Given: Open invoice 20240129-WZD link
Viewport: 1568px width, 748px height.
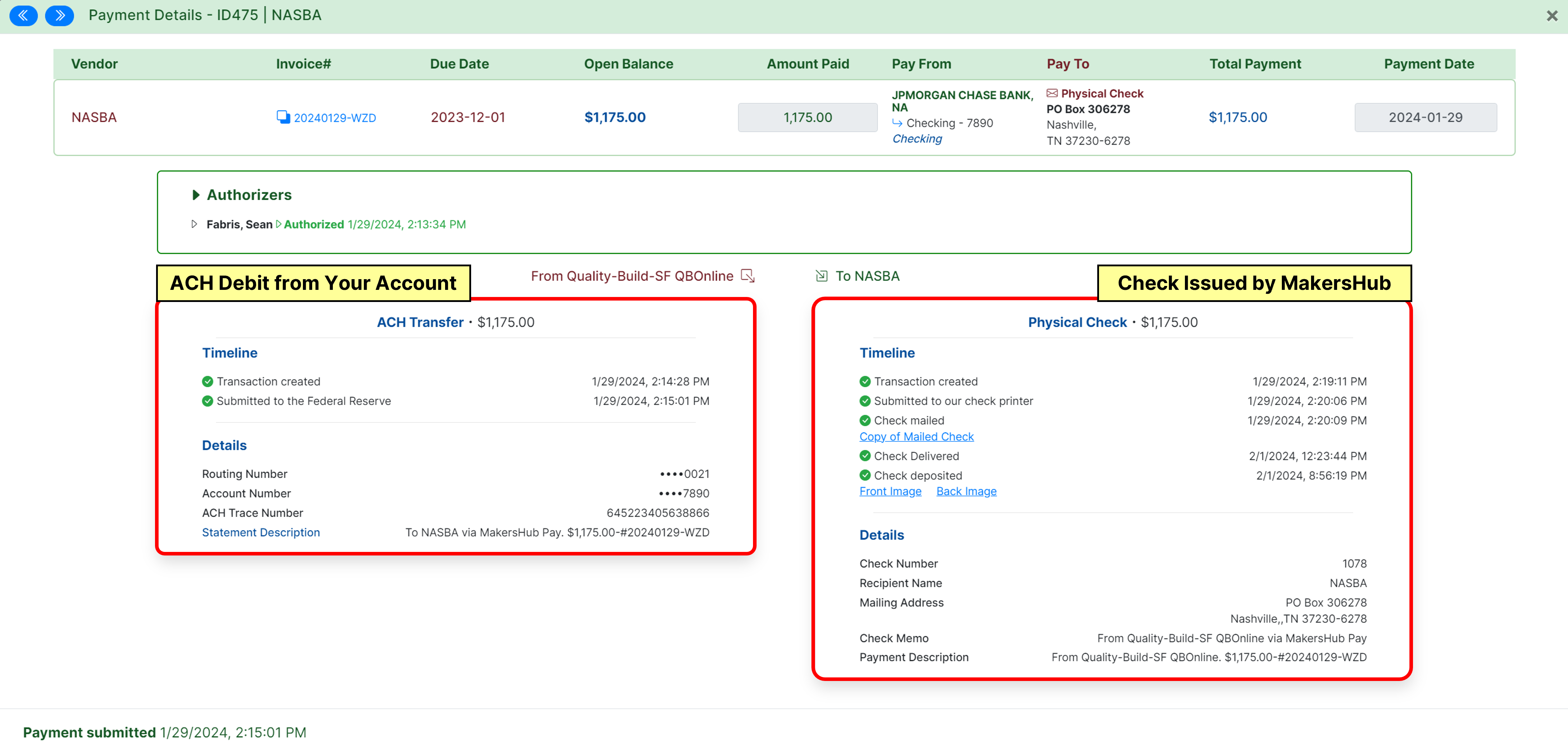Looking at the screenshot, I should 335,118.
